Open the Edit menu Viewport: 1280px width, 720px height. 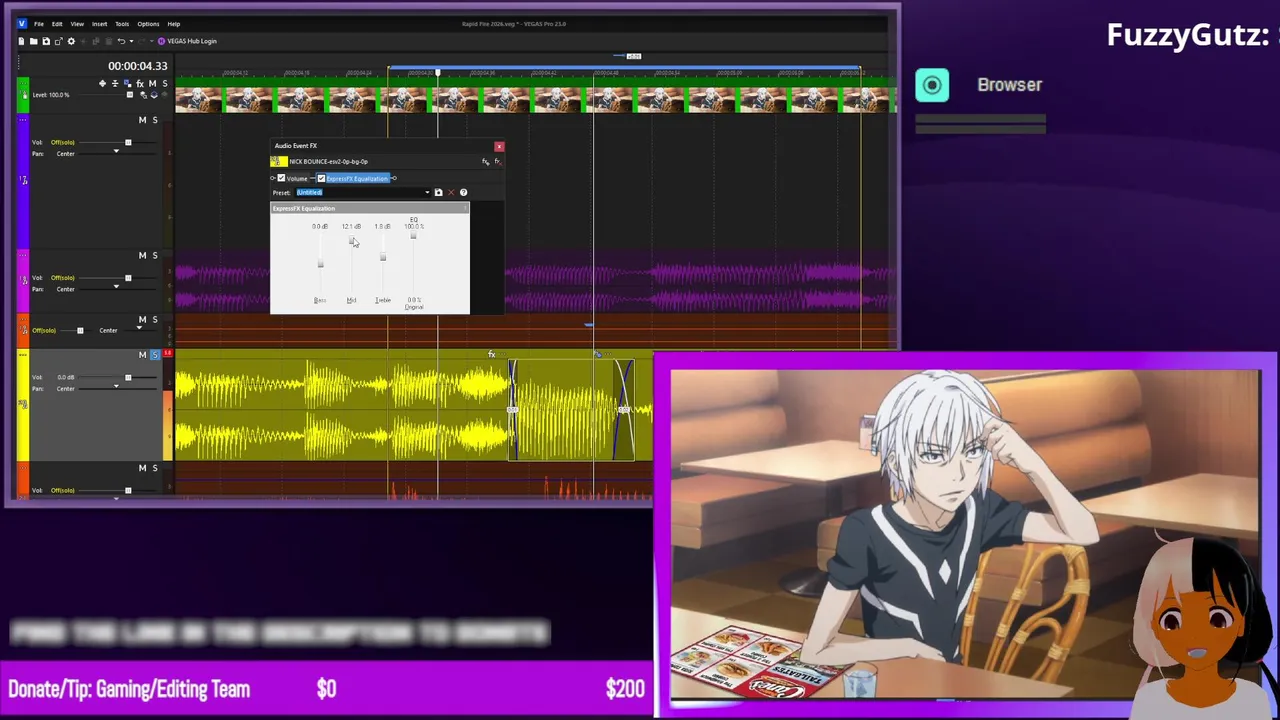tap(57, 24)
